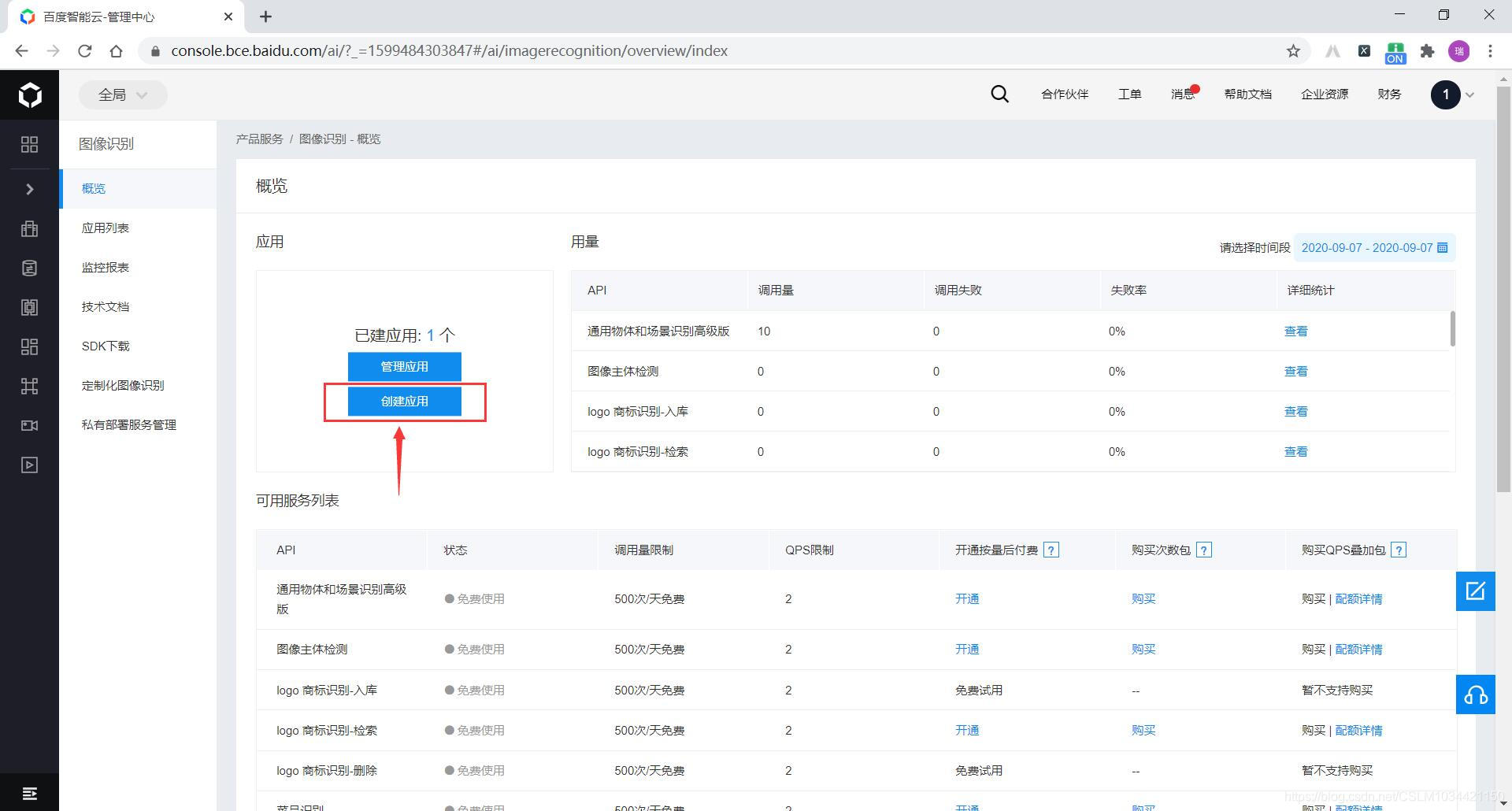Click 查看 for 图像主体检测 usage

click(1295, 372)
